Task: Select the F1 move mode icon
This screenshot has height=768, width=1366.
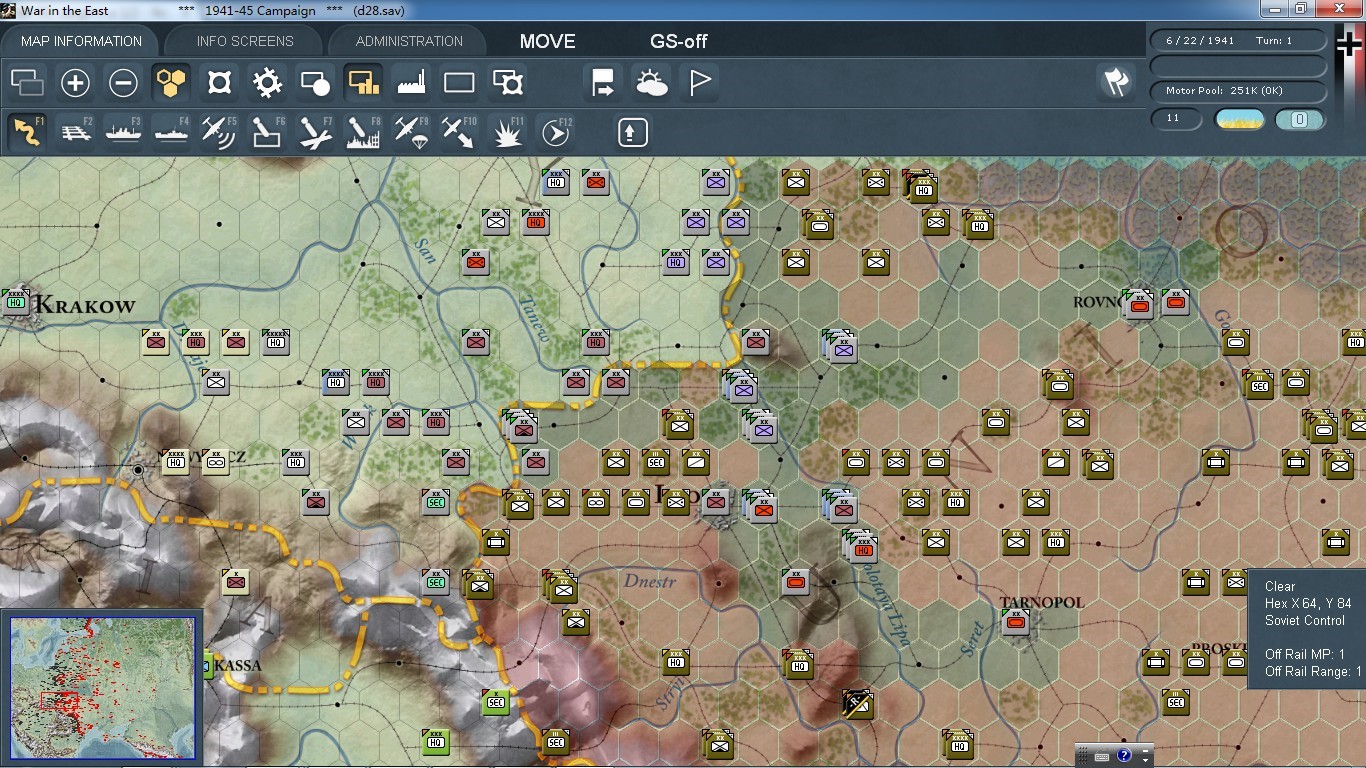Action: coord(28,132)
